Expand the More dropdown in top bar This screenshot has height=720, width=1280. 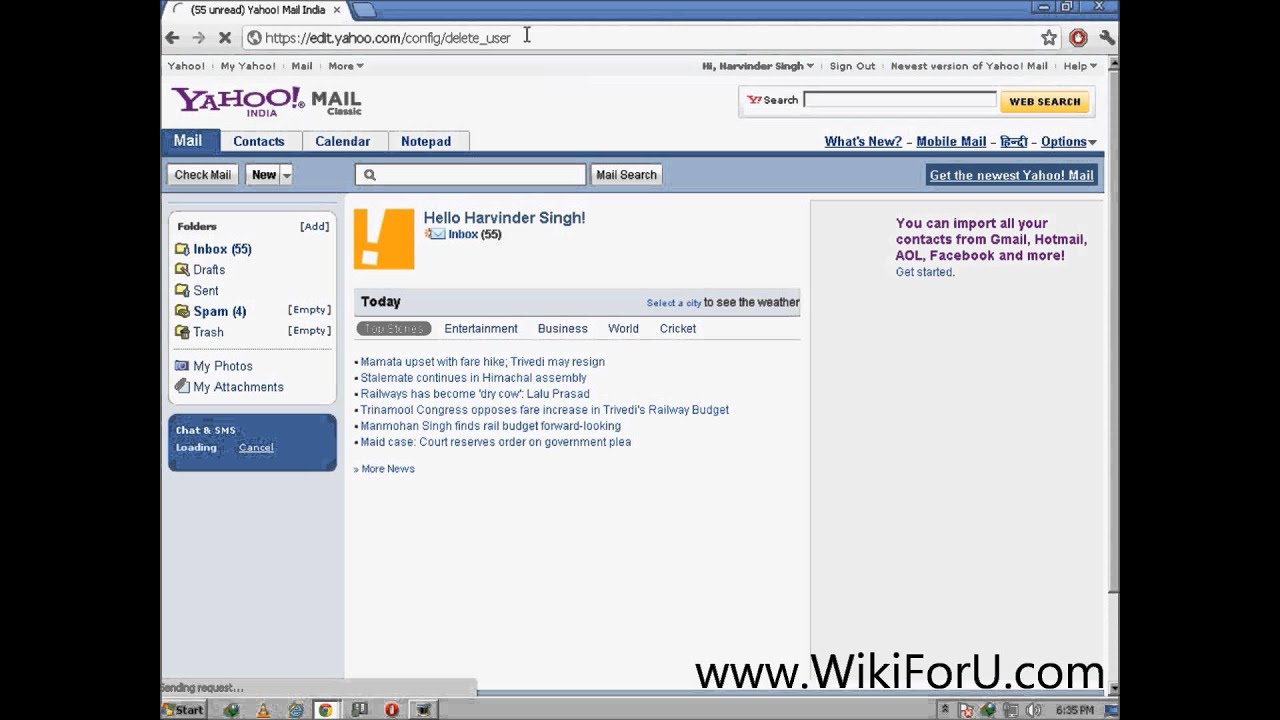tap(346, 66)
